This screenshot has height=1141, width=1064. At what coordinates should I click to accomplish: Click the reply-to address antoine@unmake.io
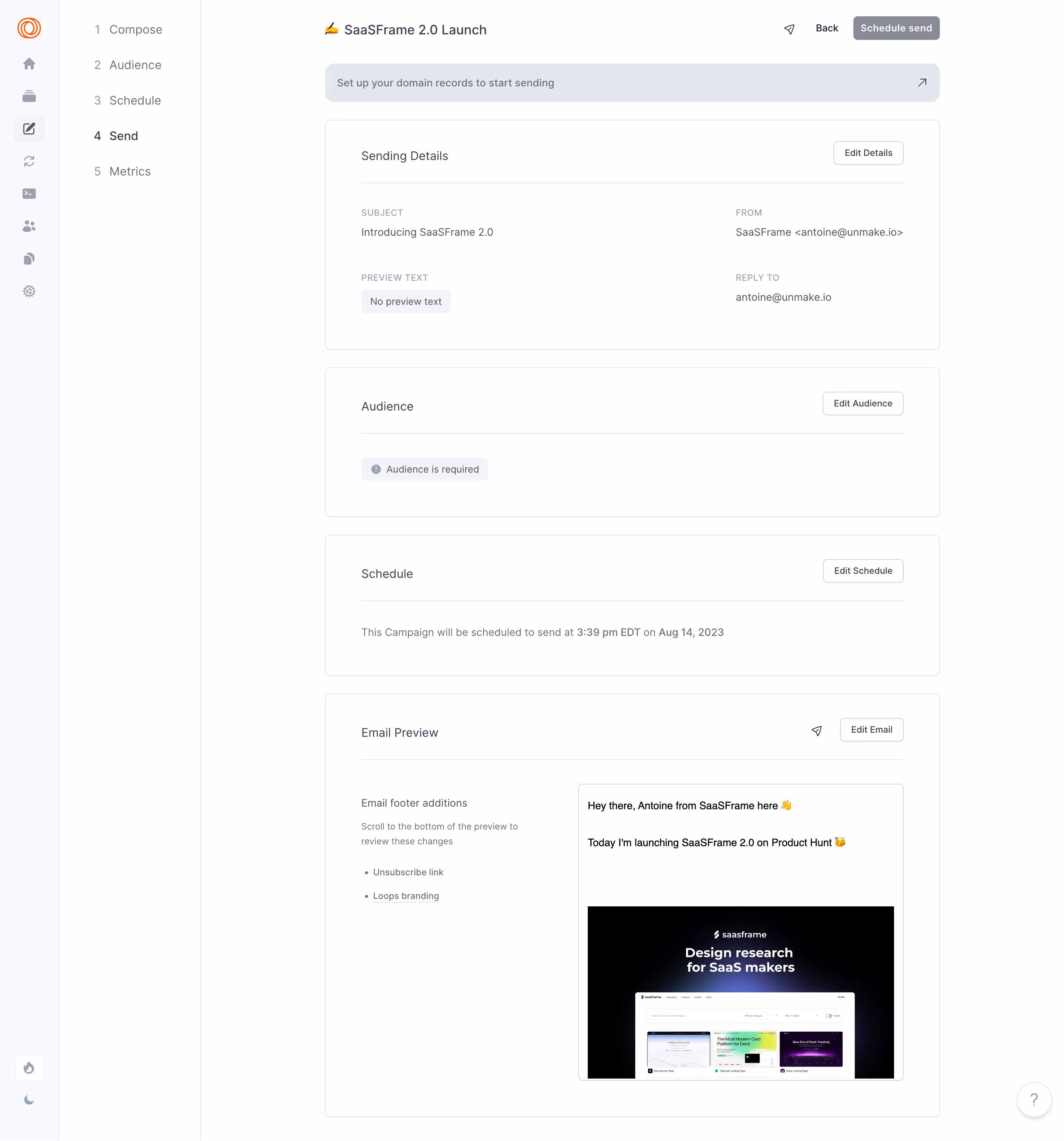point(783,297)
